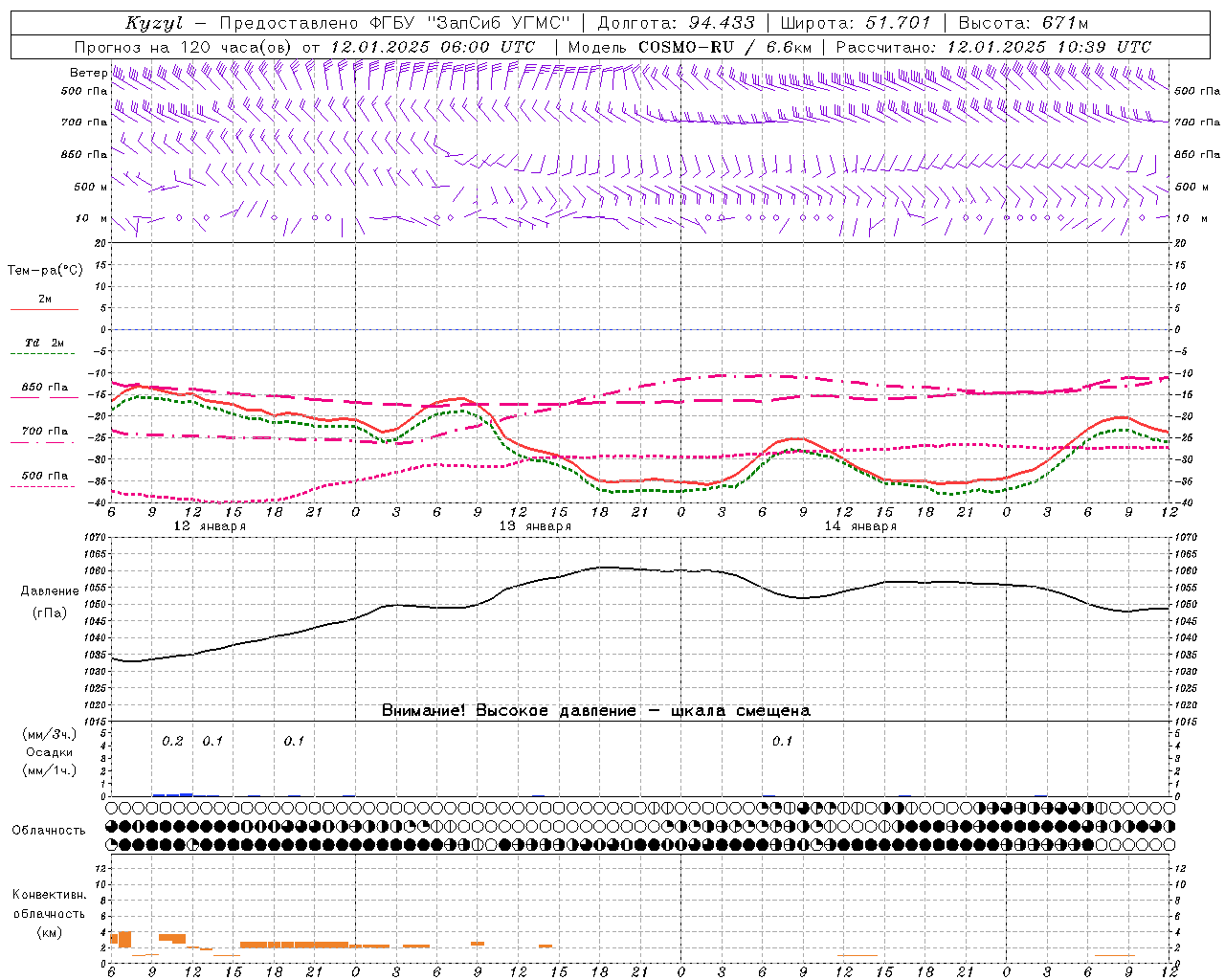Click the (мм/1ч.) precipitation unit label
This screenshot has height=980, width=1225.
click(x=49, y=770)
